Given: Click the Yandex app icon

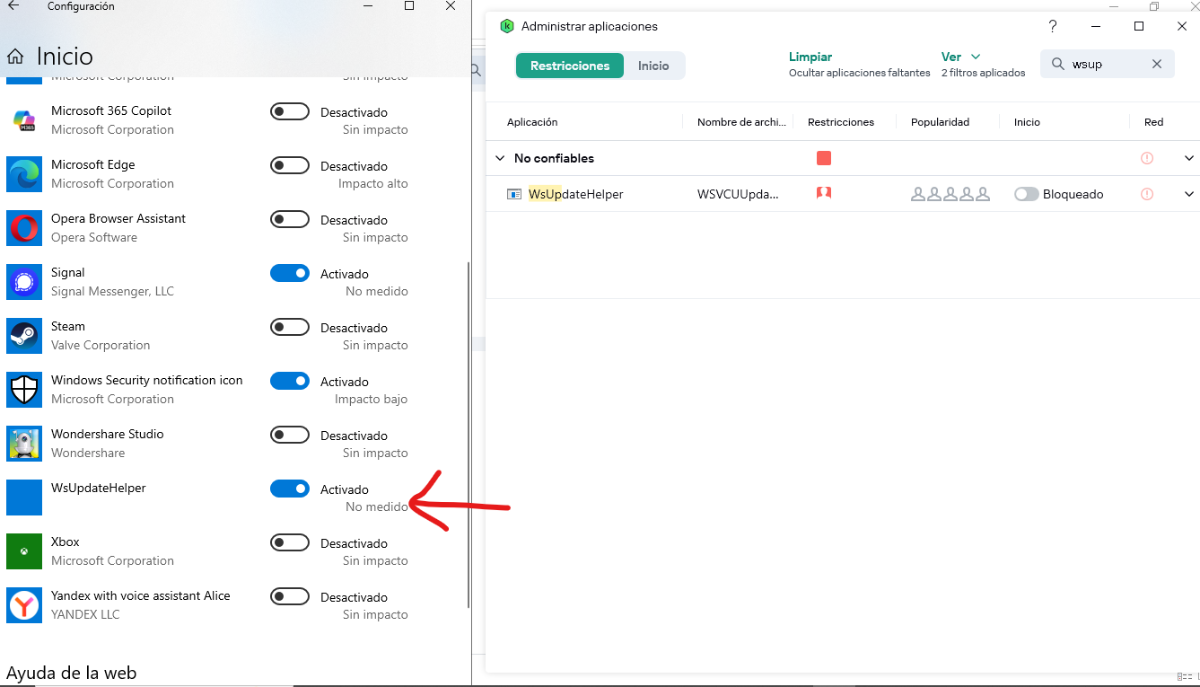Looking at the screenshot, I should tap(24, 605).
